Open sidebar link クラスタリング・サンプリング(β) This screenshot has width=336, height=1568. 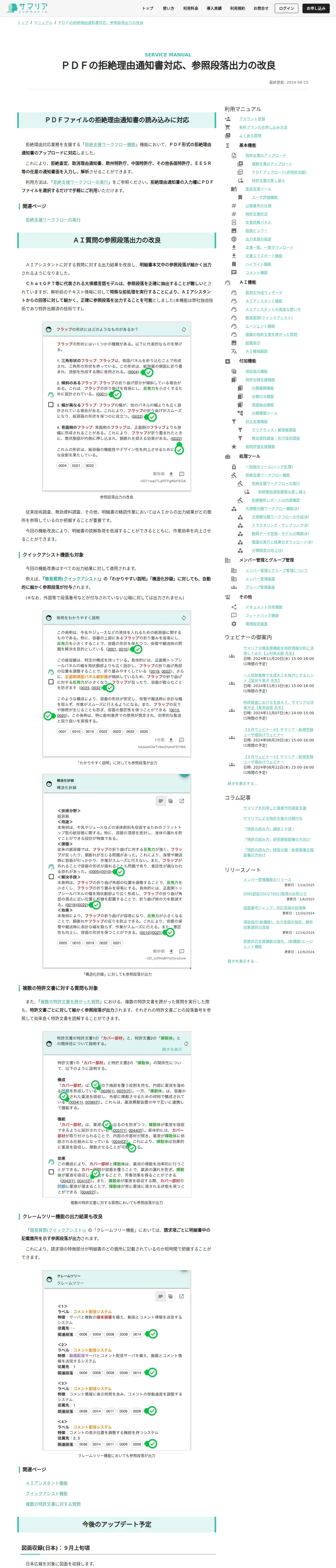[281, 525]
